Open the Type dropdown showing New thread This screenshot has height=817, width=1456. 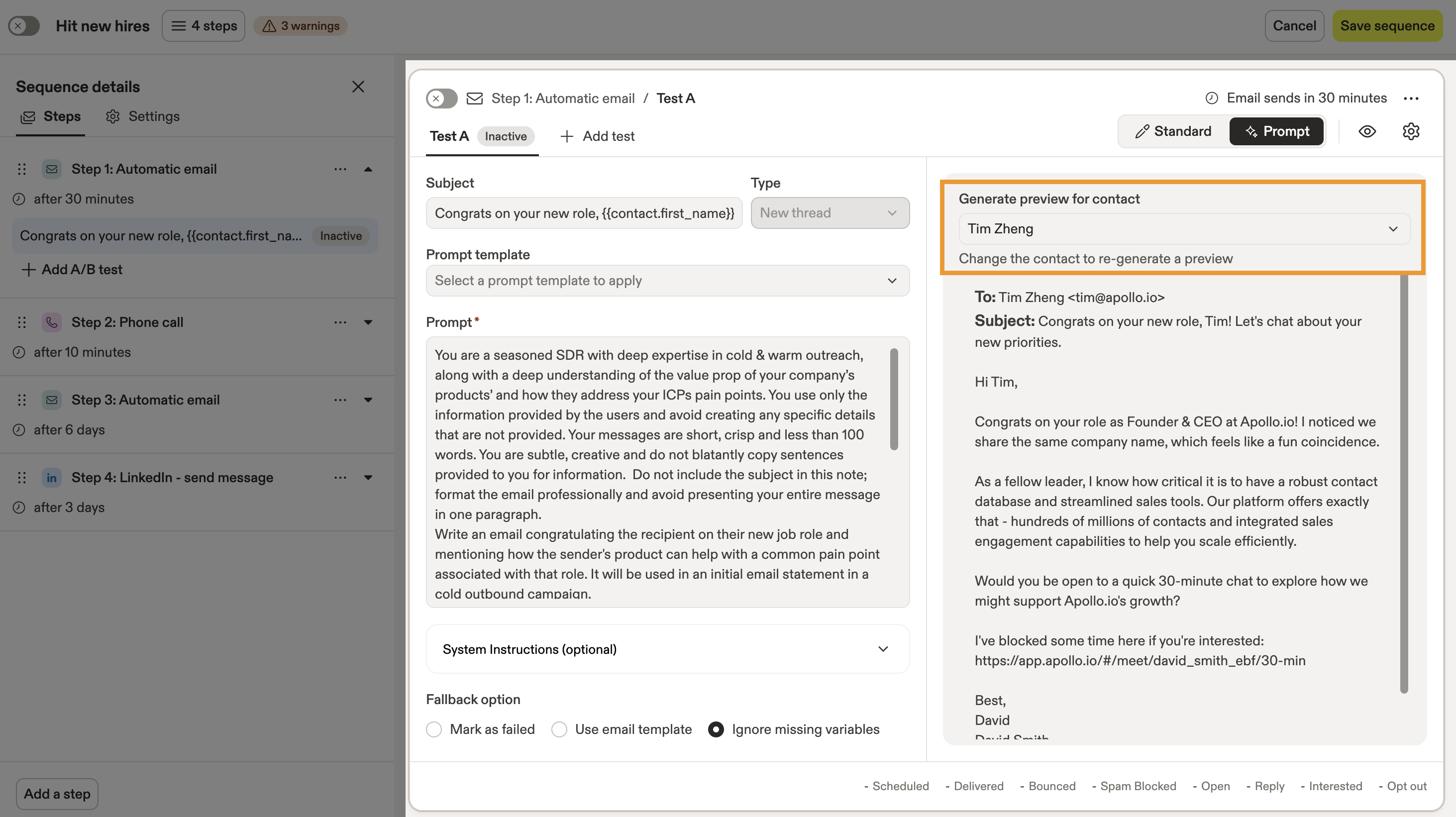click(x=830, y=212)
